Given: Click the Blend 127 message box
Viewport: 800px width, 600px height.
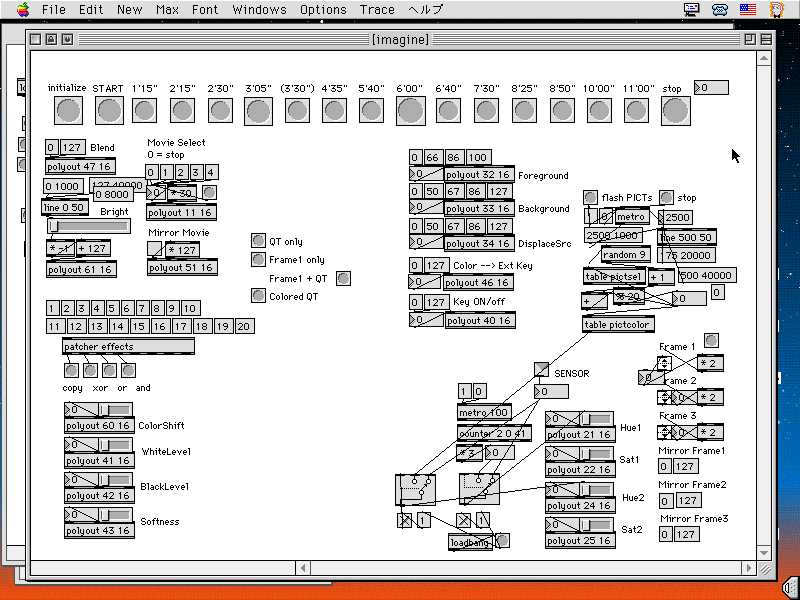Looking at the screenshot, I should (72, 147).
